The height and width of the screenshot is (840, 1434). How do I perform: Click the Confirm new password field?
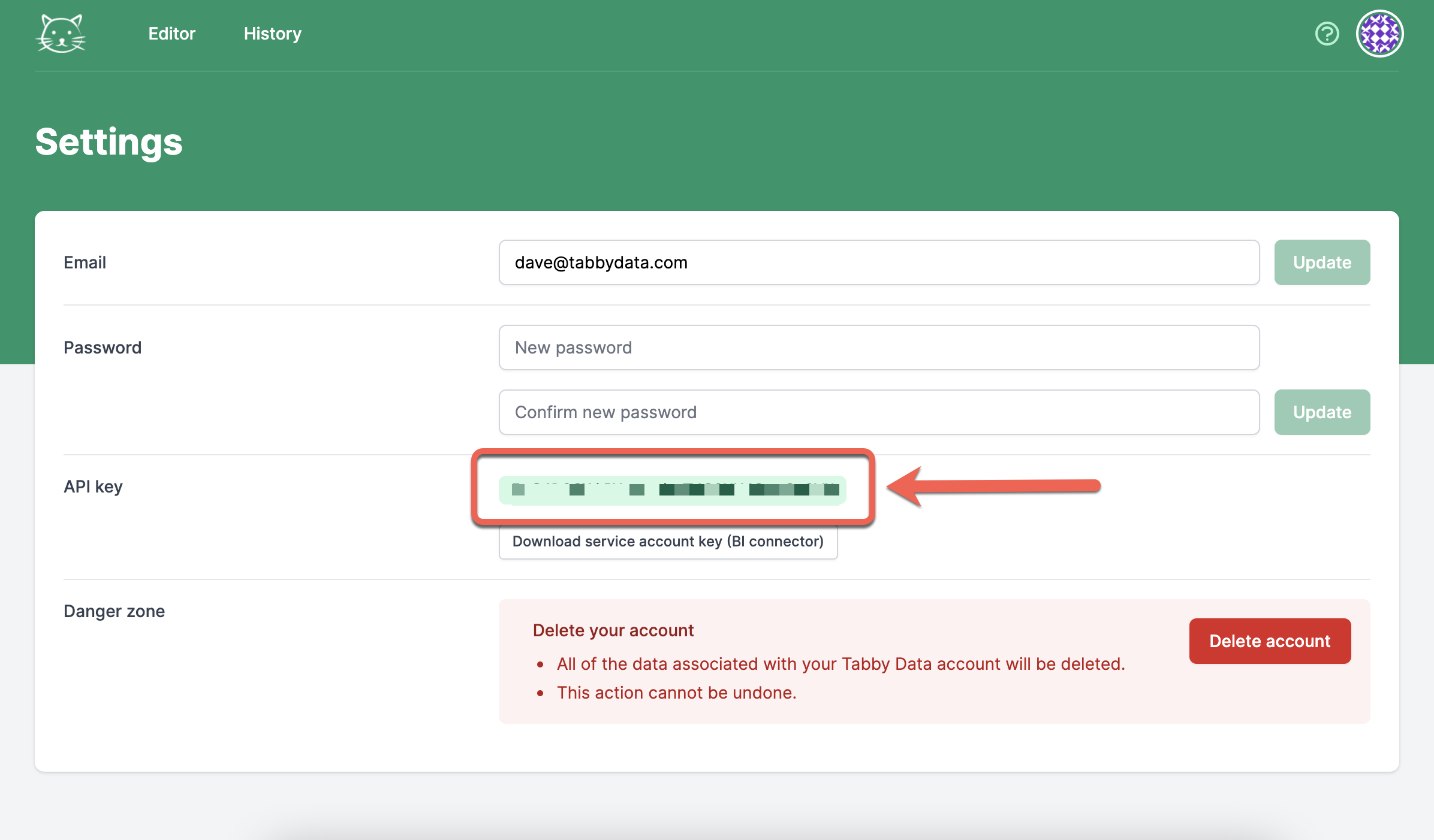point(878,412)
